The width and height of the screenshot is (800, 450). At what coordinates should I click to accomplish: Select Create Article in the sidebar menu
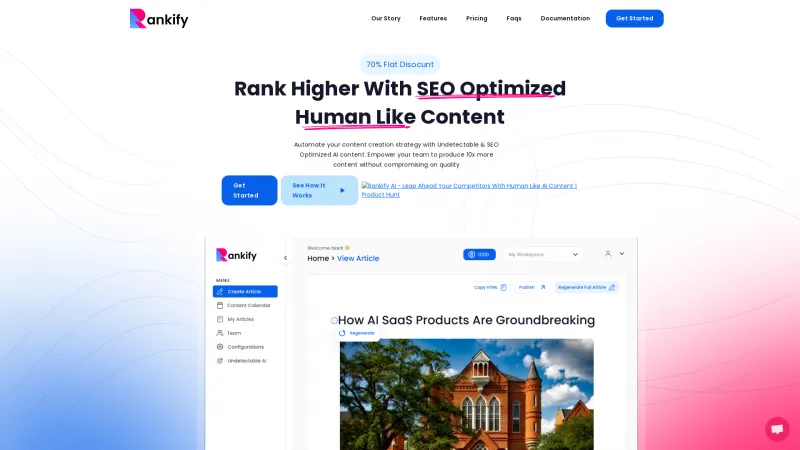pyautogui.click(x=245, y=291)
